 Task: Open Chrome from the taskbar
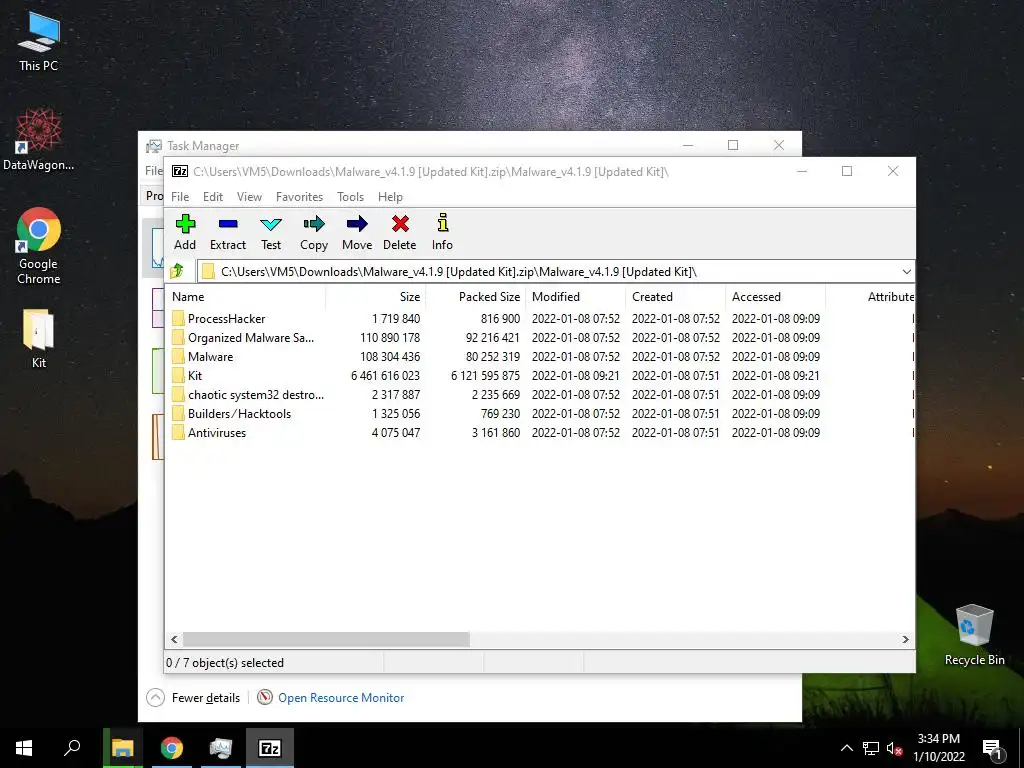[172, 748]
